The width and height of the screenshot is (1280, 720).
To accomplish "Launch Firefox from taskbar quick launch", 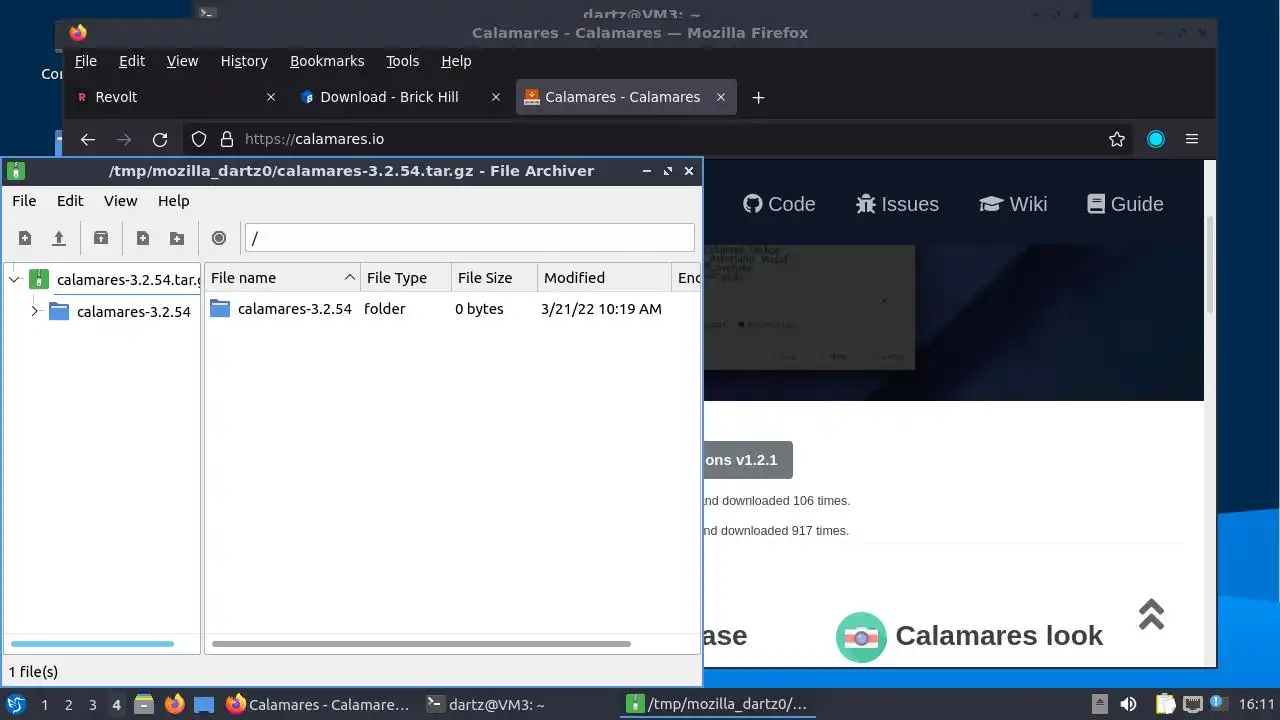I will [175, 704].
